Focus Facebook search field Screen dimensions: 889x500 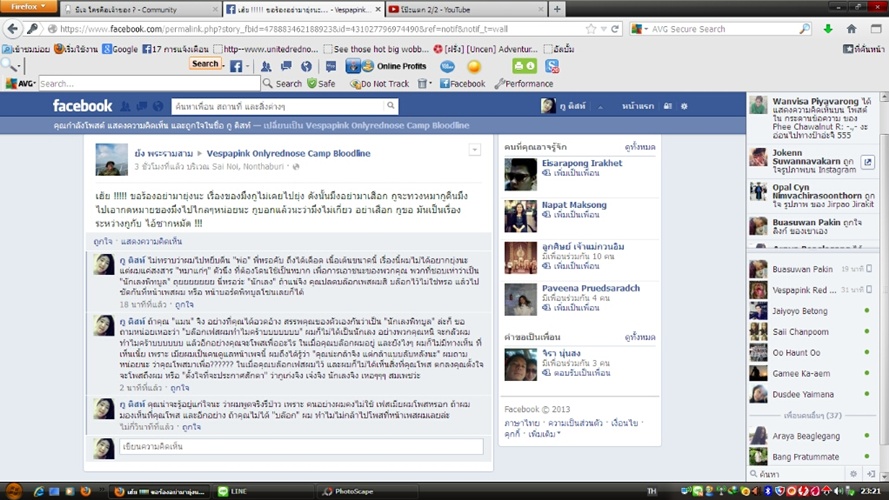278,106
